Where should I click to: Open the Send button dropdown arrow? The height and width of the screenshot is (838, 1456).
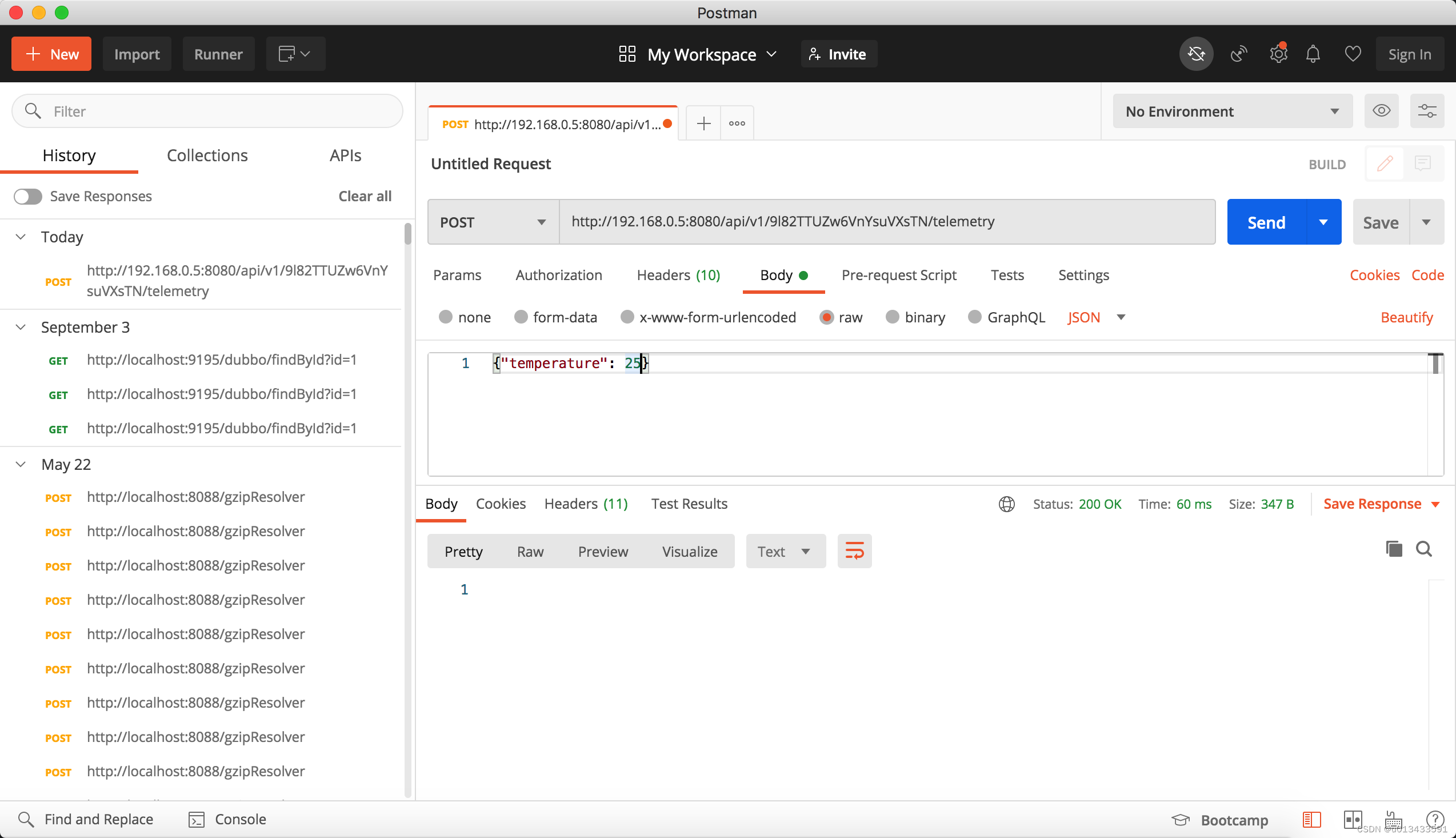tap(1323, 222)
